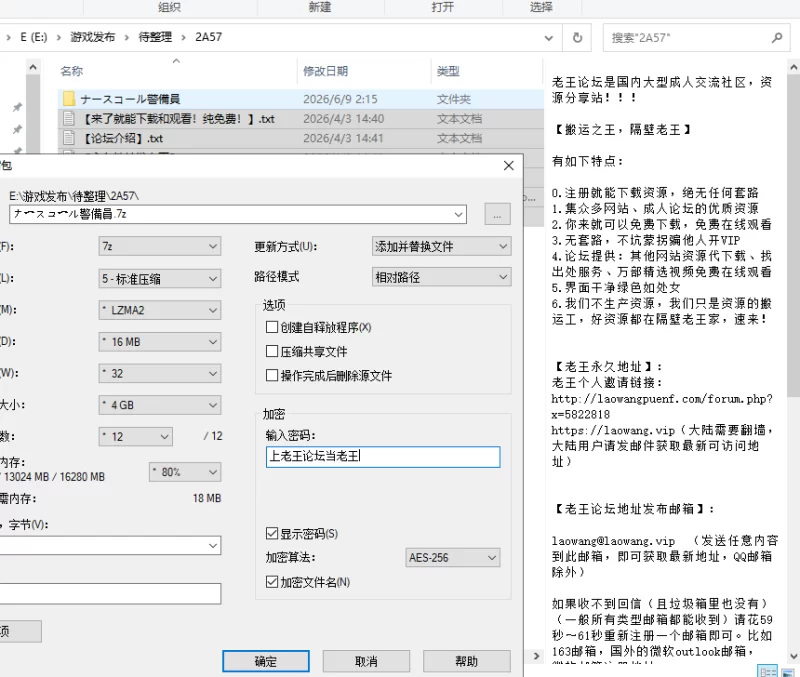Sort by 修改日期 column header
This screenshot has height=677, width=800.
click(326, 71)
